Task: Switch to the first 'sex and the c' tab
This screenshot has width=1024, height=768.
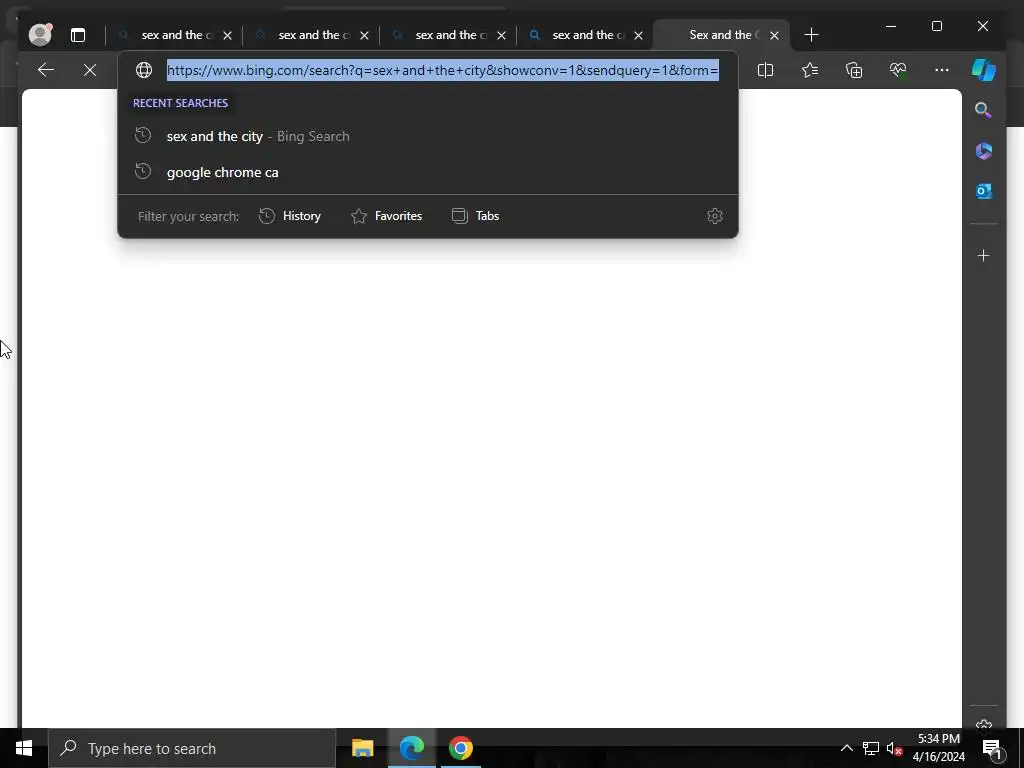Action: click(x=173, y=35)
